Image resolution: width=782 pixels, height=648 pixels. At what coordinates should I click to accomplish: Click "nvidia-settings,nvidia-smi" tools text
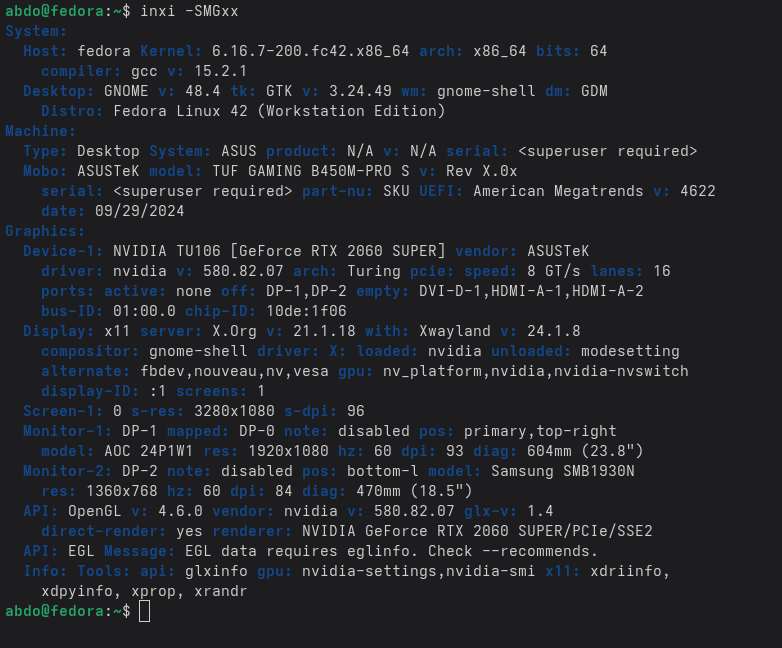418,571
